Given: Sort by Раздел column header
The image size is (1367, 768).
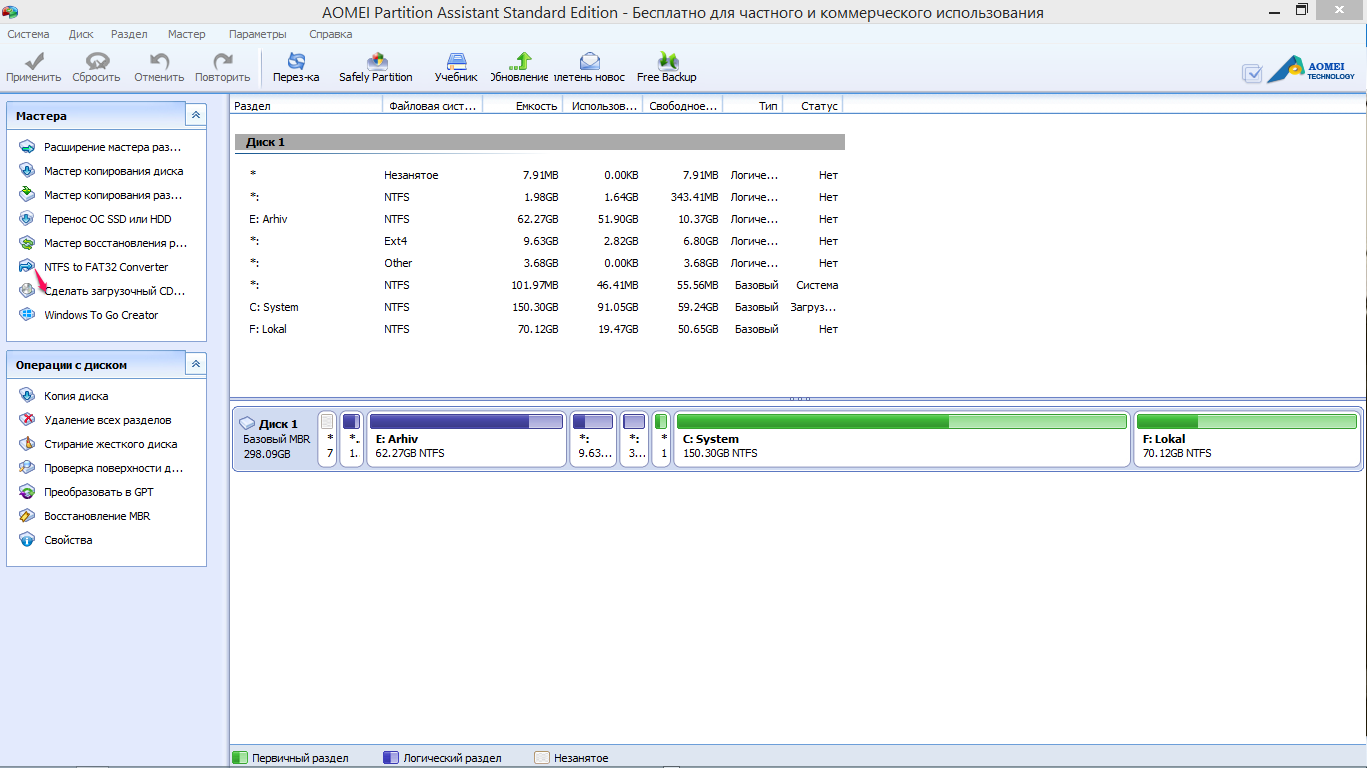Looking at the screenshot, I should coord(306,105).
